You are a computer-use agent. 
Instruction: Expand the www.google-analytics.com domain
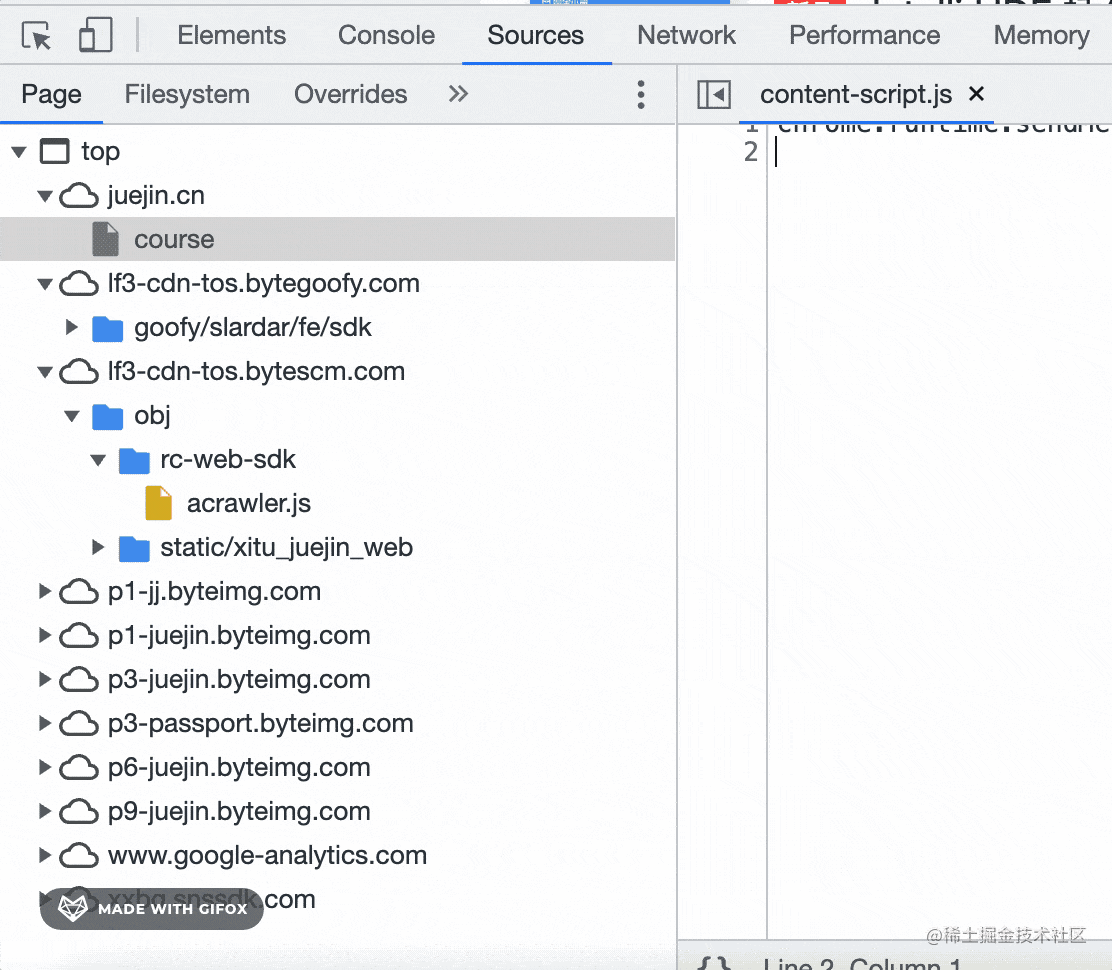(x=45, y=855)
